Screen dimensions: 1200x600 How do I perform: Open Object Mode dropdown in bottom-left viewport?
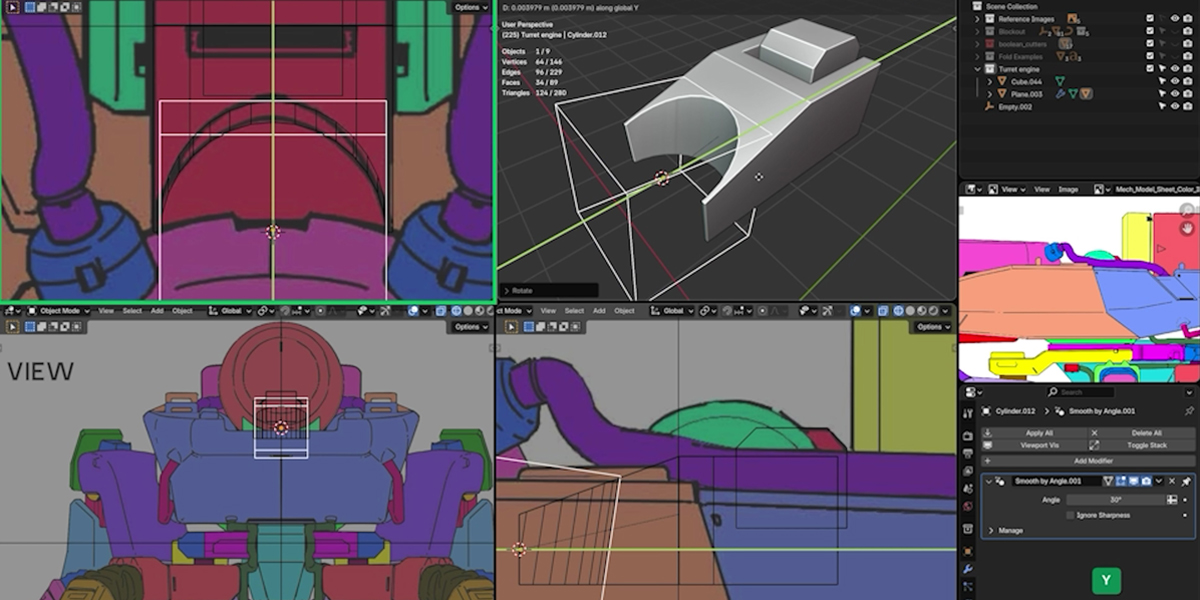(58, 311)
